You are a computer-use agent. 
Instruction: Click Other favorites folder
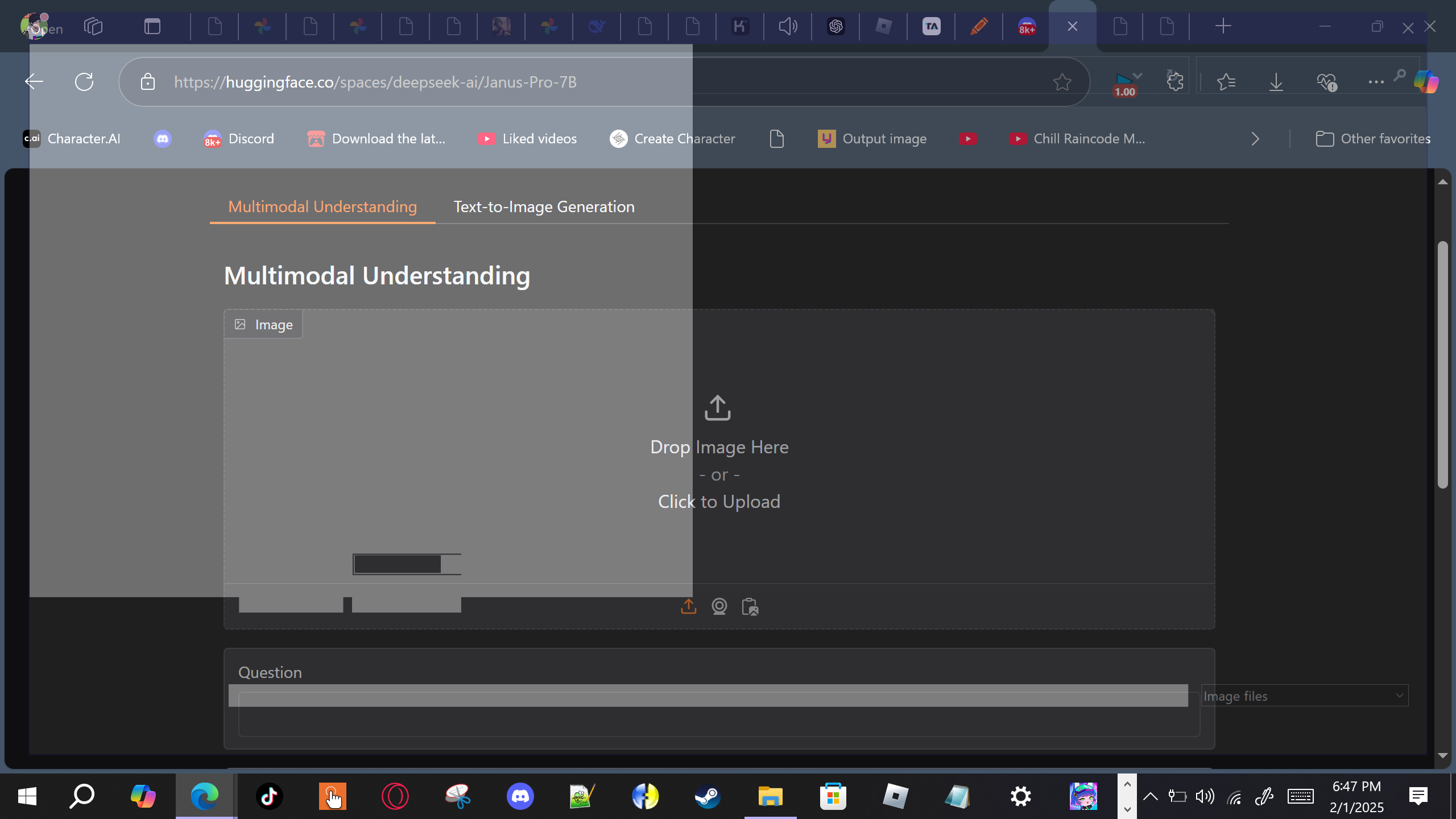click(1373, 139)
